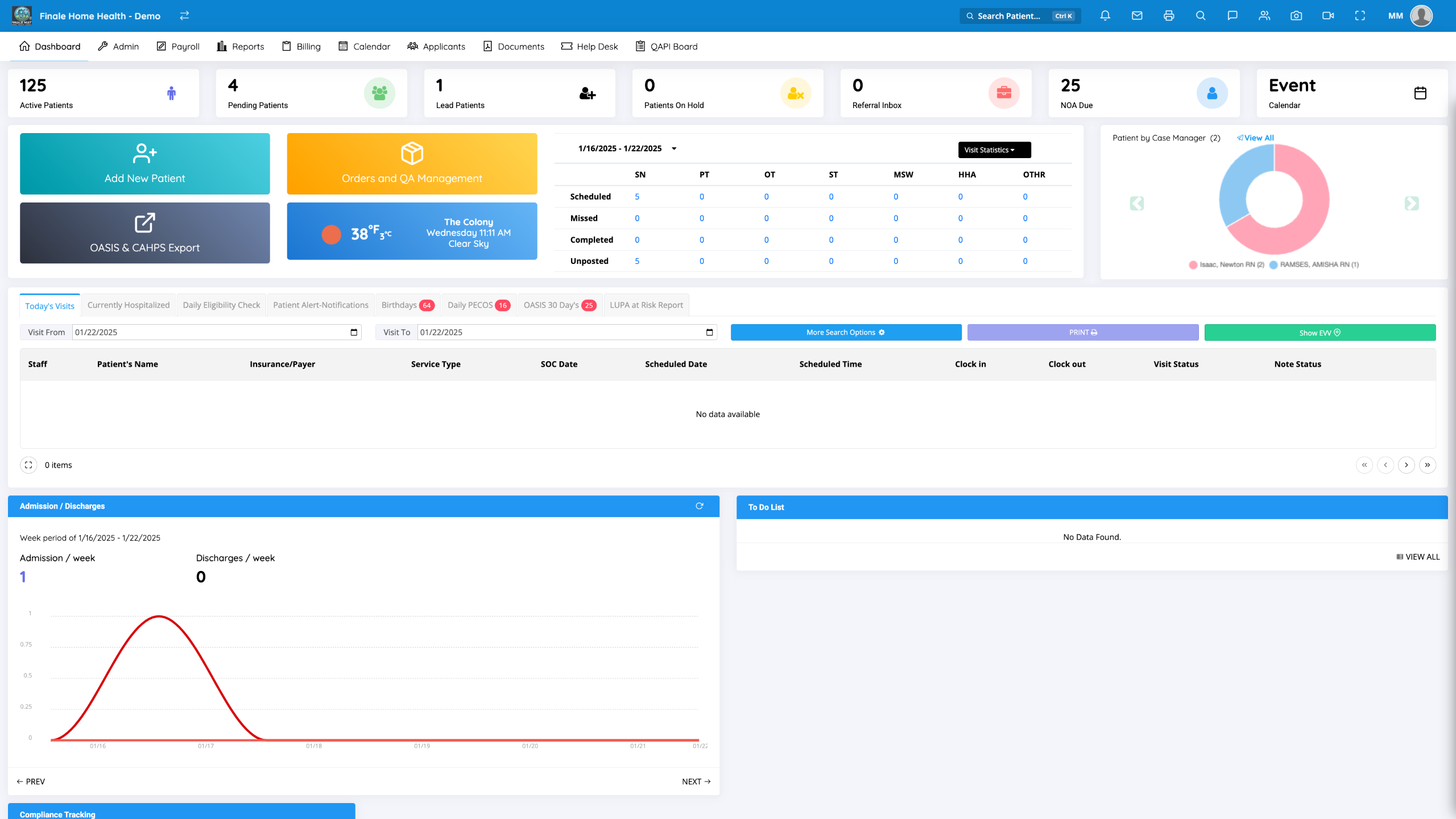Toggle fullscreen icon in top bar
This screenshot has width=1456, height=819.
[1360, 16]
